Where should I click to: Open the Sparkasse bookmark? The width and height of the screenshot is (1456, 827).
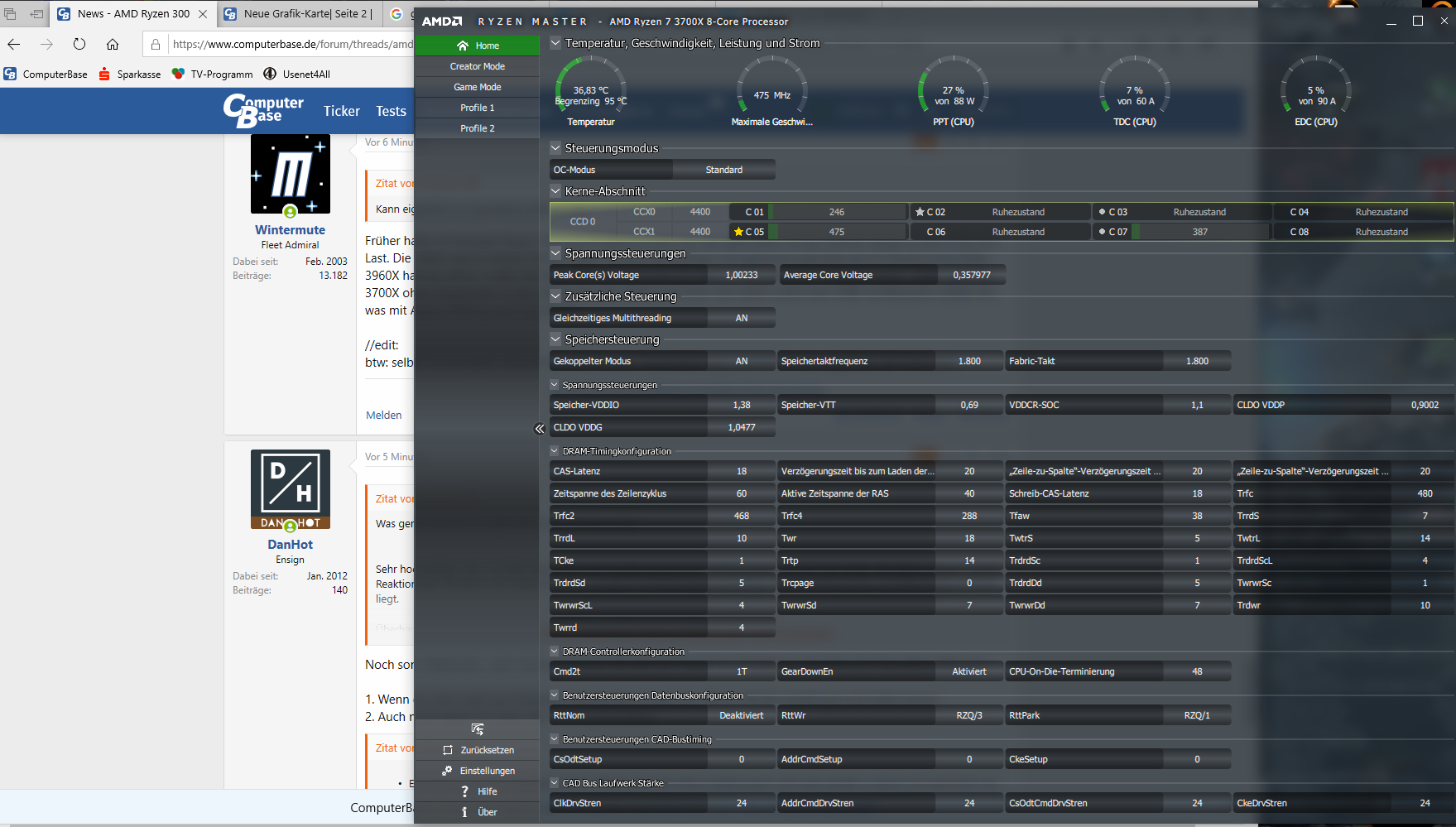(x=130, y=74)
